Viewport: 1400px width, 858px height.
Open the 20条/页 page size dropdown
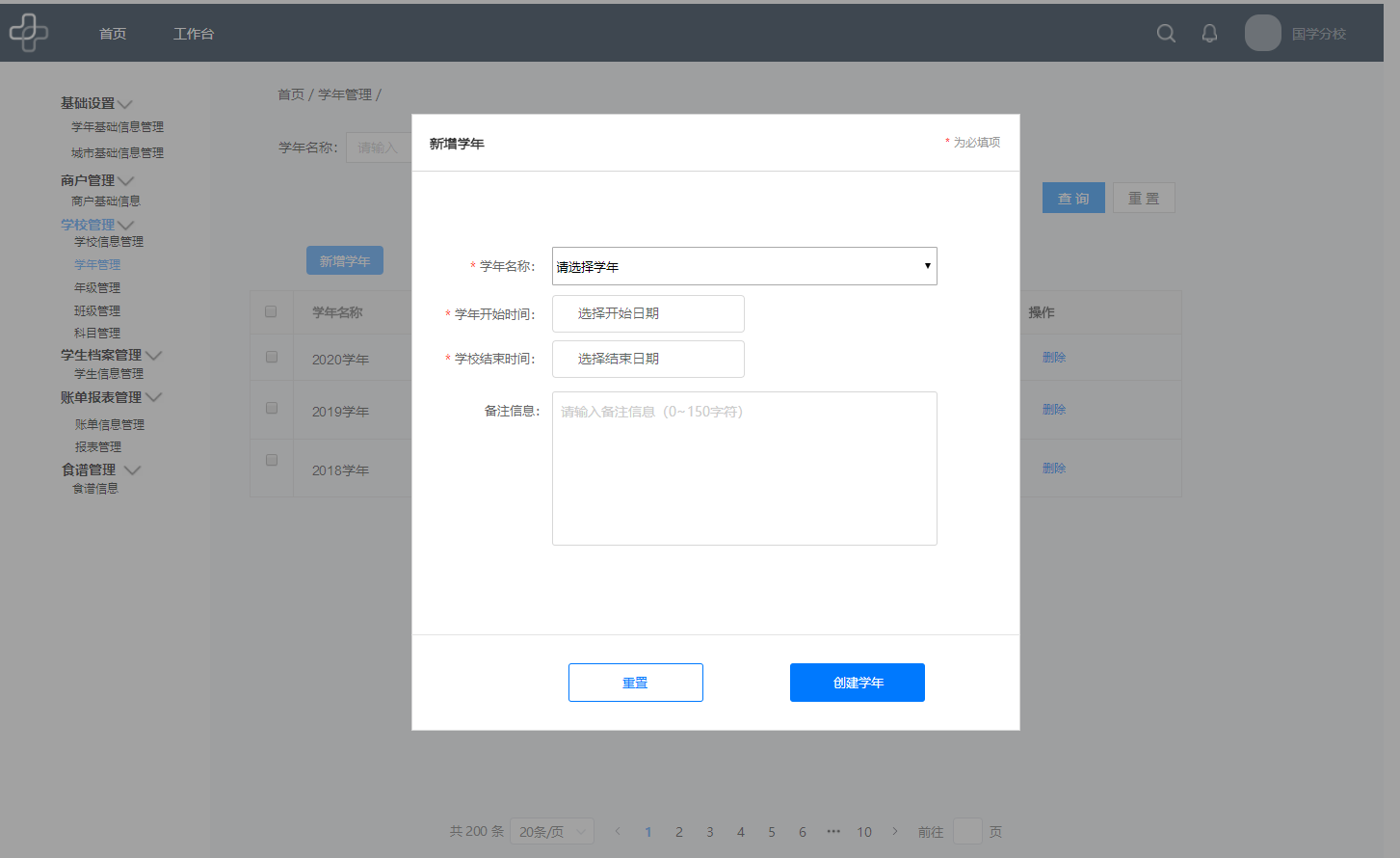point(552,831)
